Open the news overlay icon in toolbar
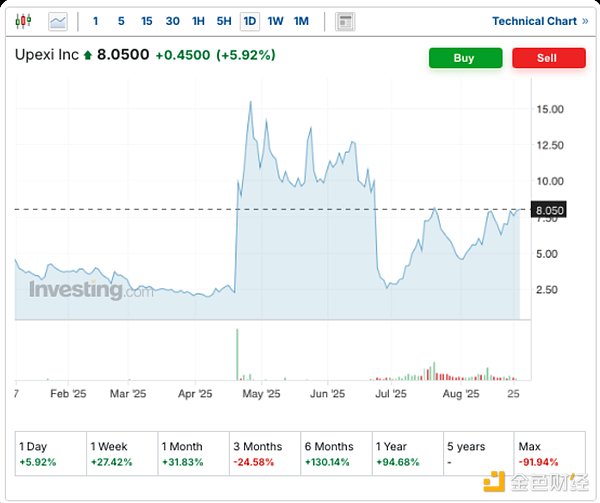600x503 pixels. pyautogui.click(x=345, y=21)
